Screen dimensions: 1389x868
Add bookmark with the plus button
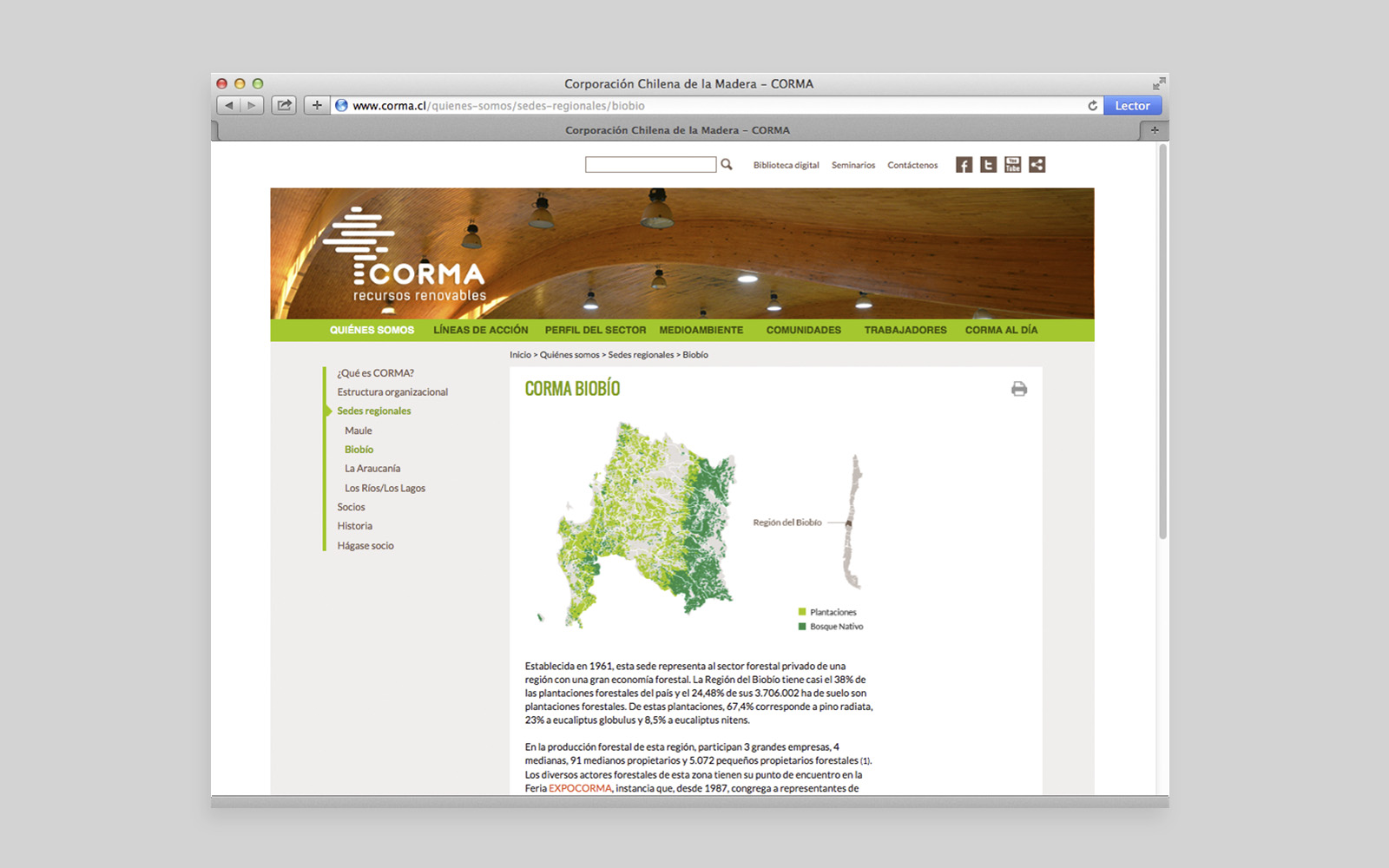[317, 105]
